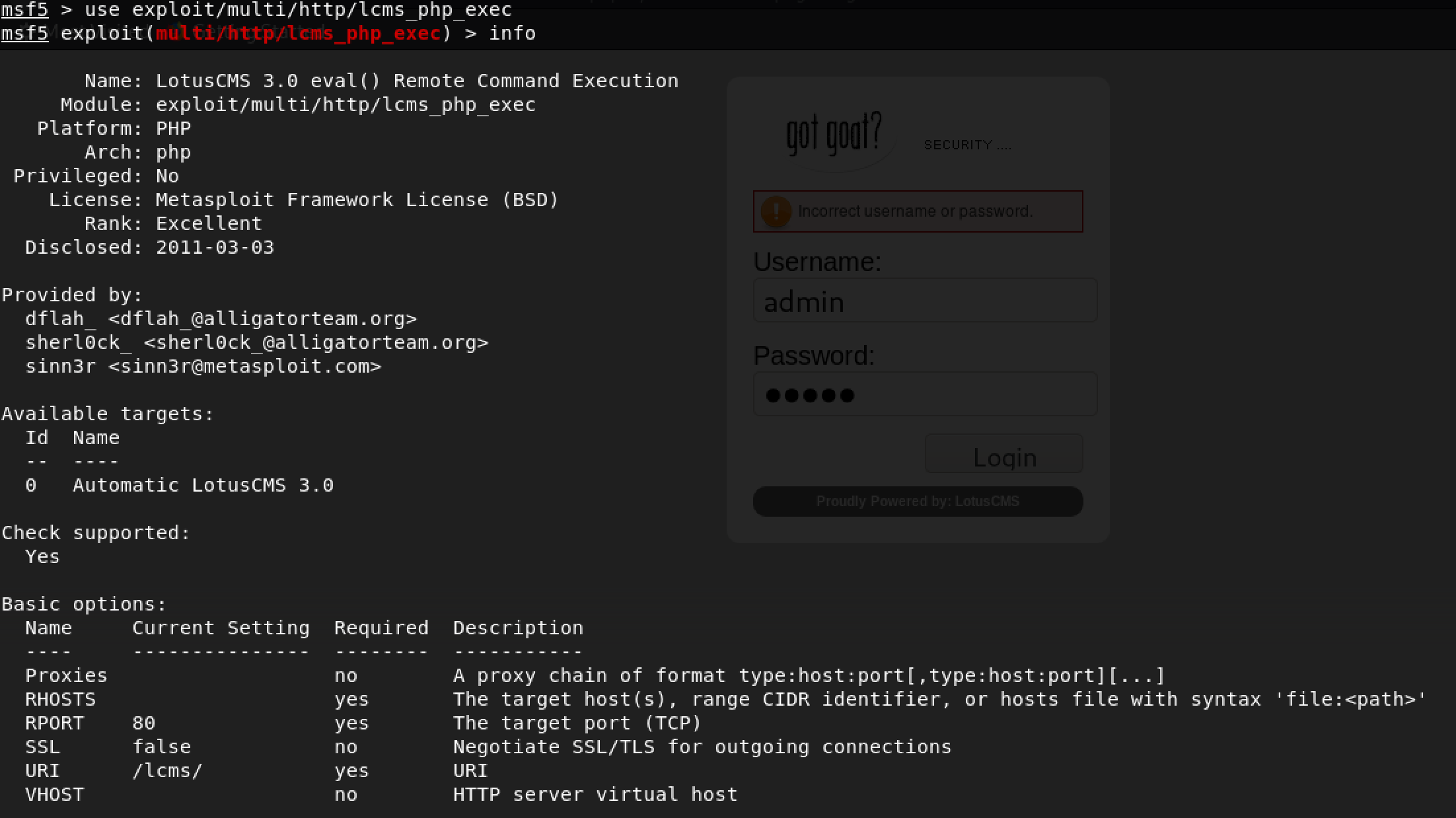
Task: Click the Username field containing admin
Action: [925, 301]
